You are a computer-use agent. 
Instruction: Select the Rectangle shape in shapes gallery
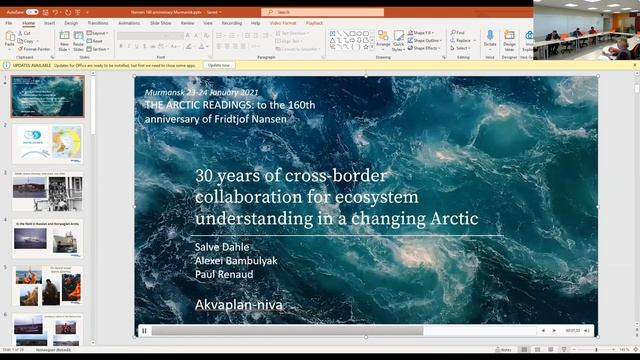pos(353,33)
